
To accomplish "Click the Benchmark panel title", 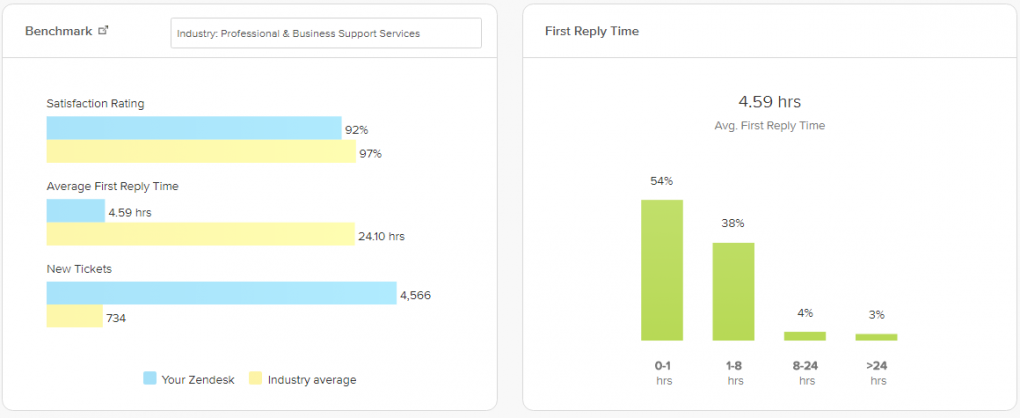I will (57, 31).
